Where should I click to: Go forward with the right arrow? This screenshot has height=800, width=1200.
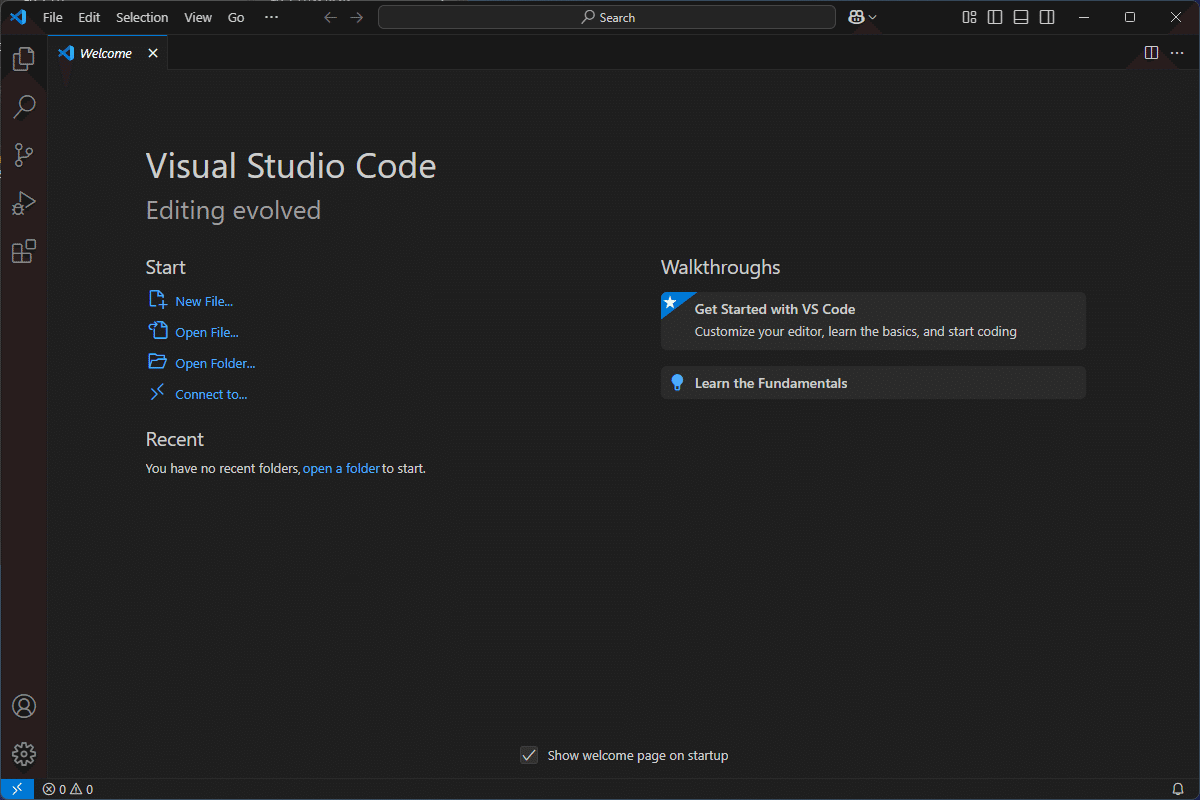[357, 17]
